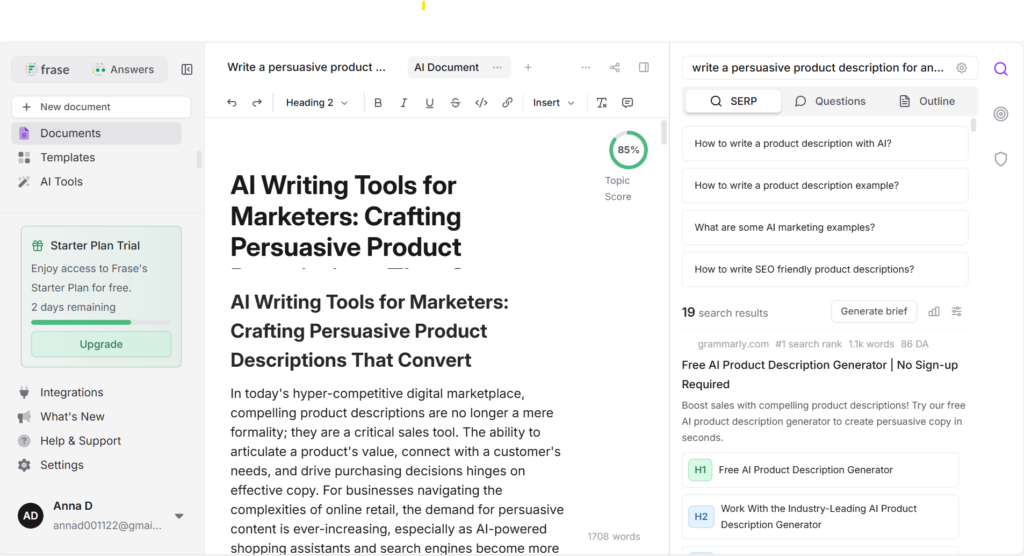Switch to the Questions tab

coord(830,101)
